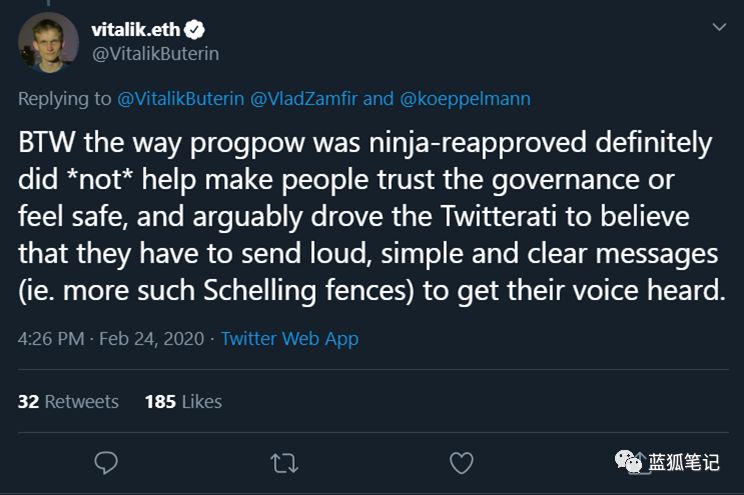The width and height of the screenshot is (744, 495).
Task: Click the 蓝狐笔记 watermark text
Action: coord(684,462)
